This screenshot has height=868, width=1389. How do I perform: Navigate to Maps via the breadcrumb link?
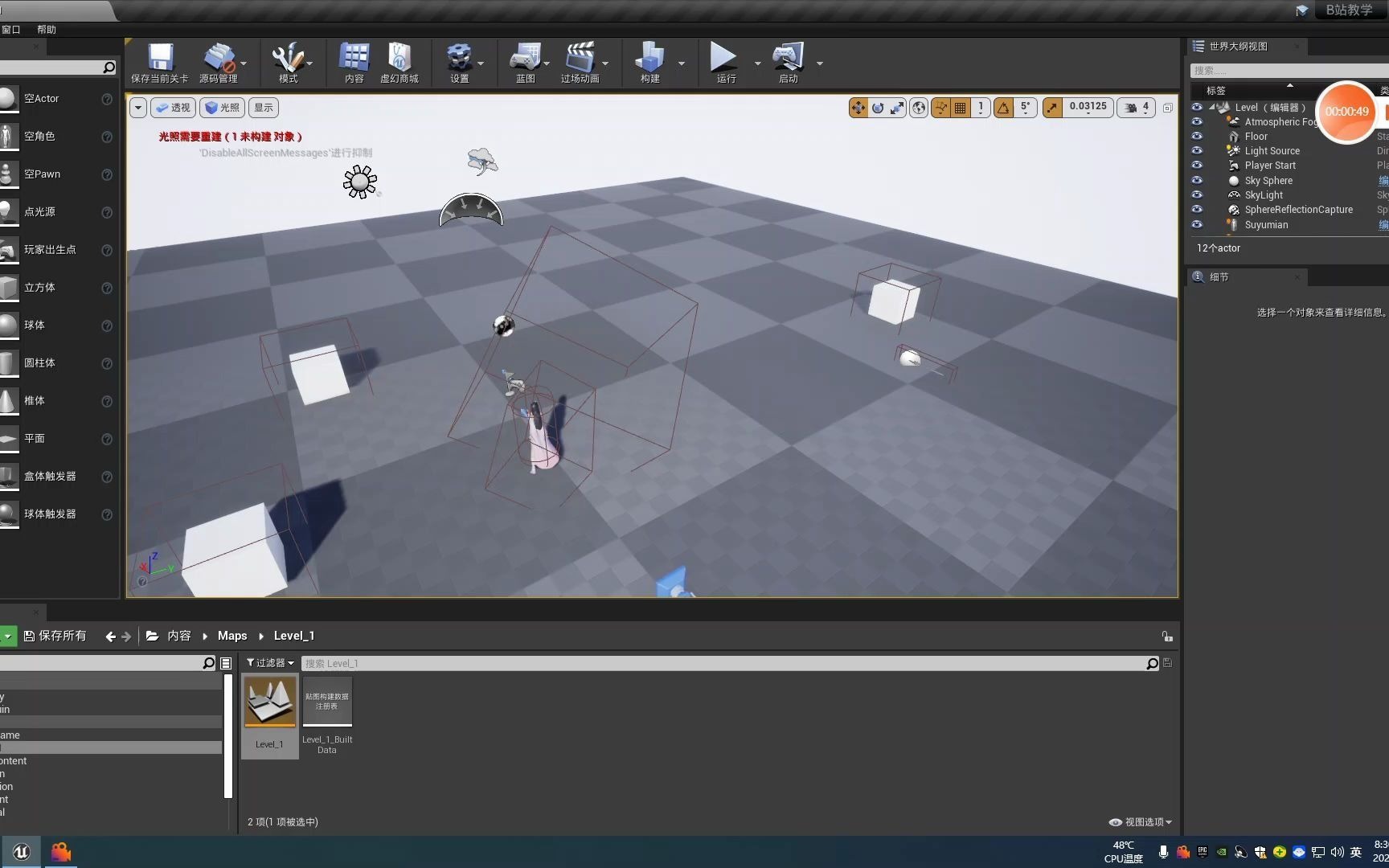(x=231, y=635)
